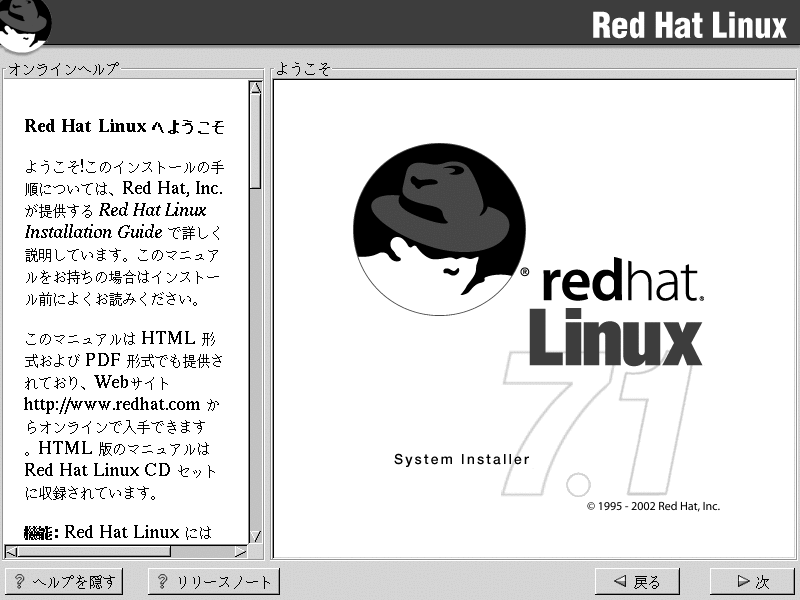Screen dimensions: 800x600
Task: Click the question mark icon on リリースノート
Action: click(x=163, y=582)
